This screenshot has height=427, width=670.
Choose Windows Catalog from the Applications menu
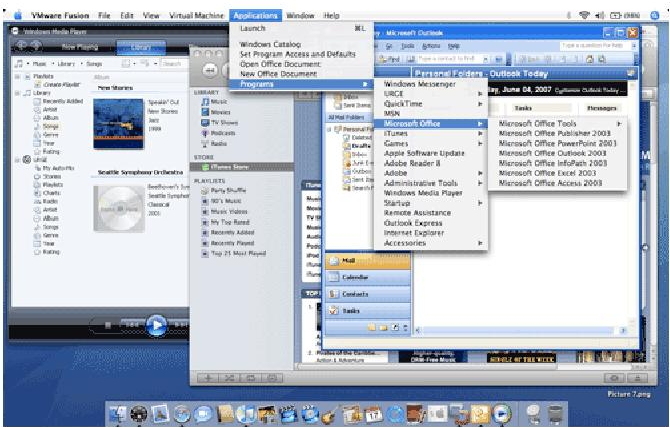click(301, 44)
